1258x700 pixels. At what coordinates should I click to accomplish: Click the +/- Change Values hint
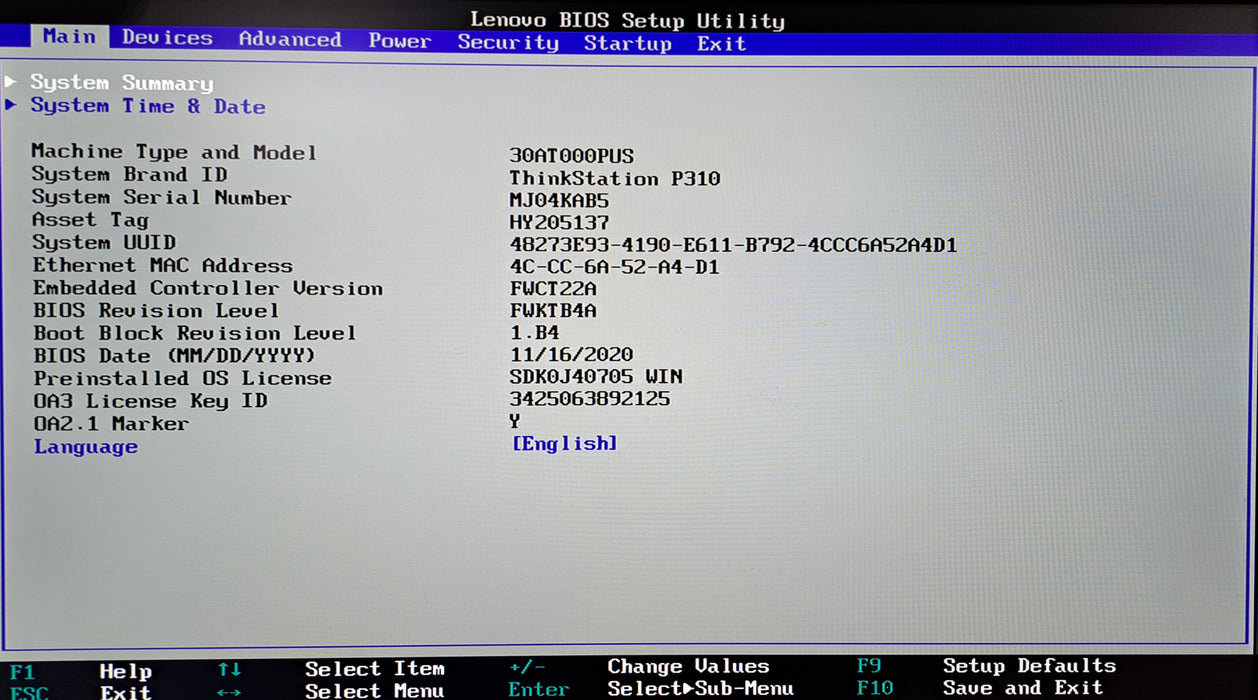pyautogui.click(x=639, y=666)
